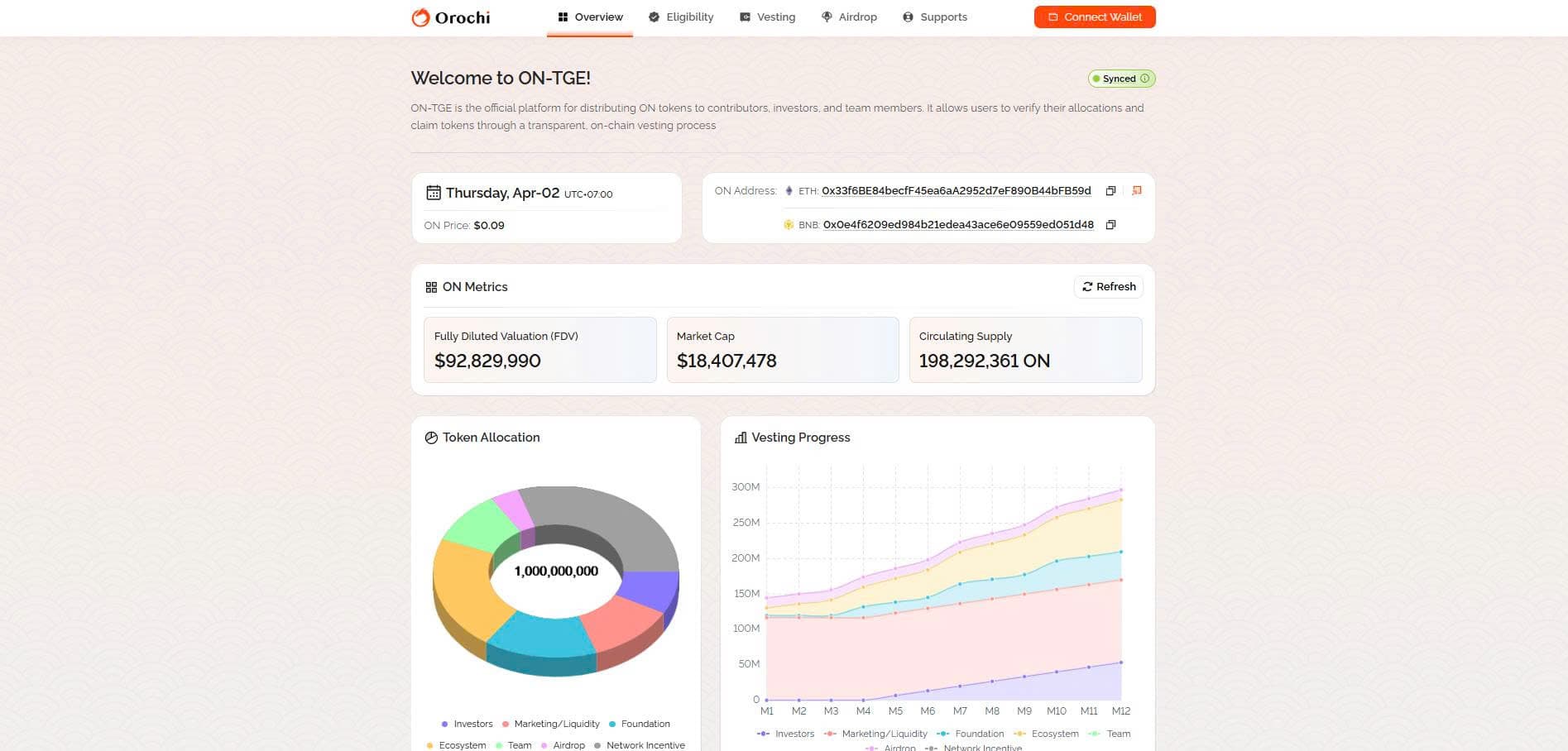Click the ON Price $0.09 value
This screenshot has height=751, width=1568.
coord(489,226)
